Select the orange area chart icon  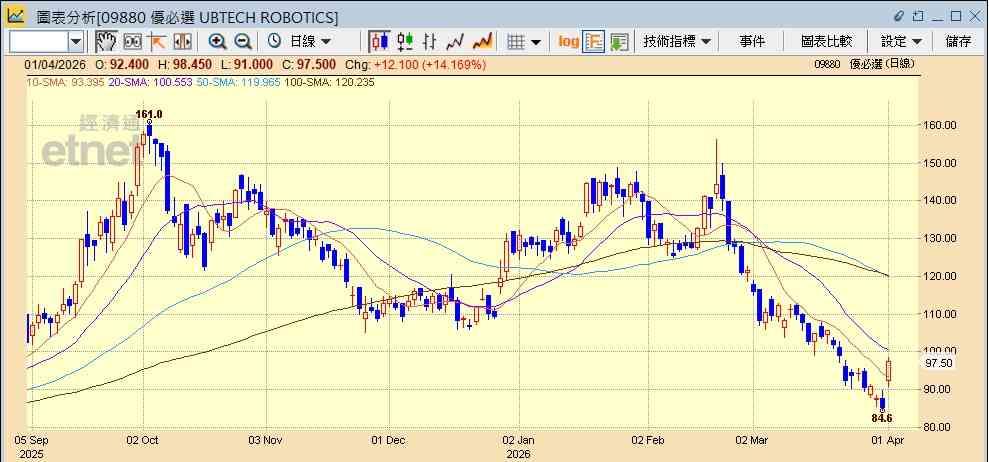pos(482,42)
